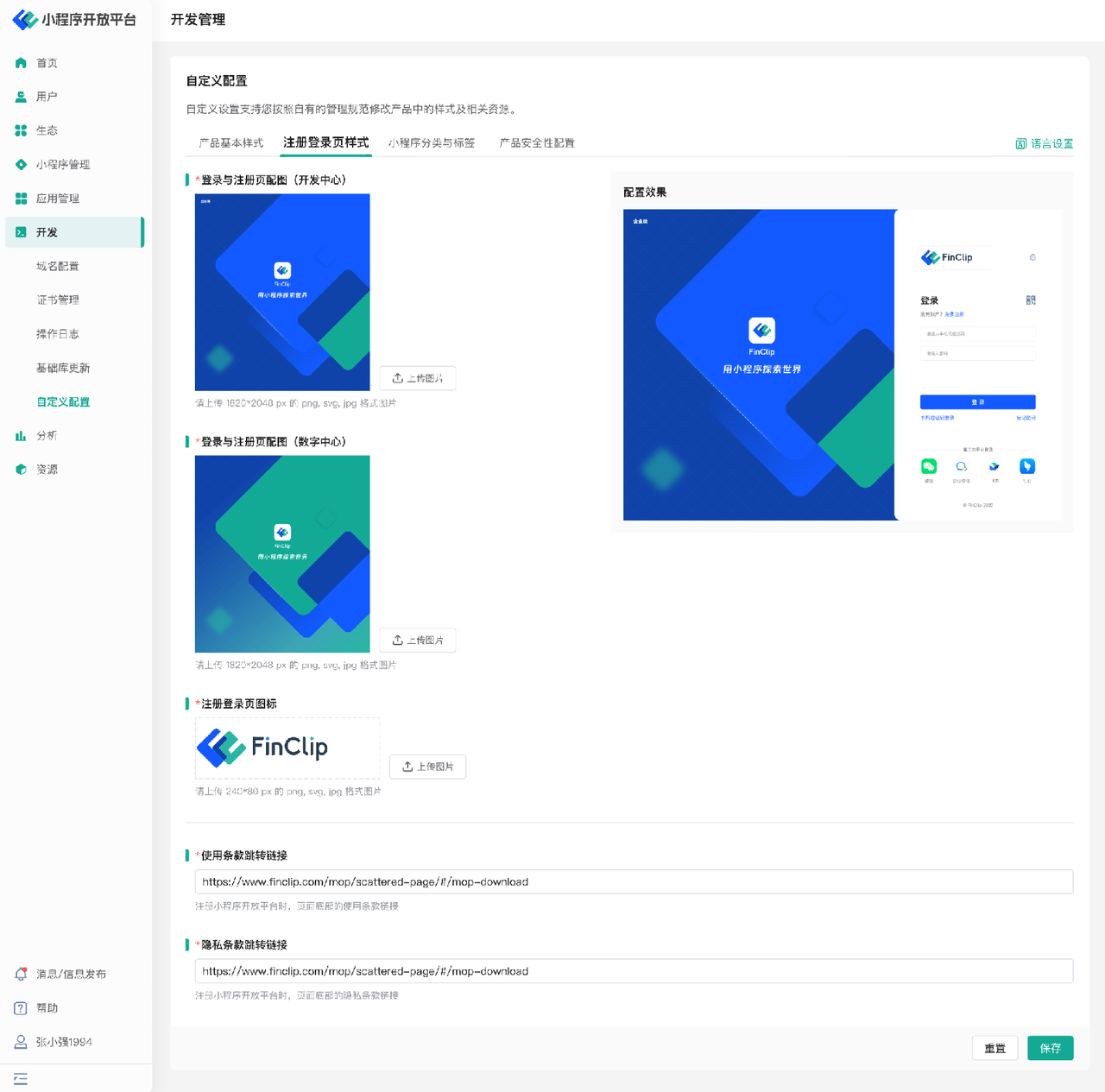Open the message bell icon
The height and width of the screenshot is (1092, 1105).
pyautogui.click(x=21, y=974)
